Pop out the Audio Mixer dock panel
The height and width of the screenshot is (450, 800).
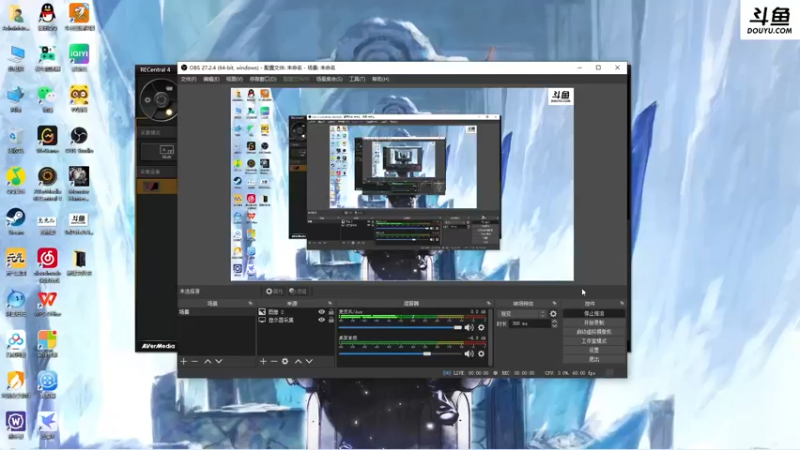click(x=489, y=304)
